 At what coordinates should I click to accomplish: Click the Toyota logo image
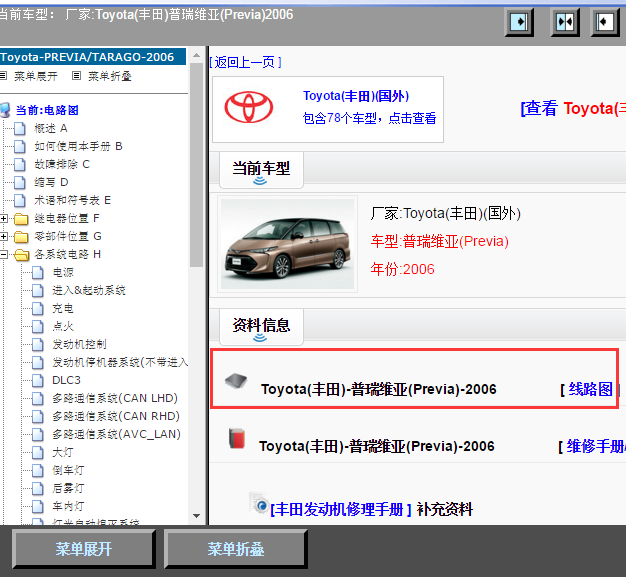coord(248,107)
